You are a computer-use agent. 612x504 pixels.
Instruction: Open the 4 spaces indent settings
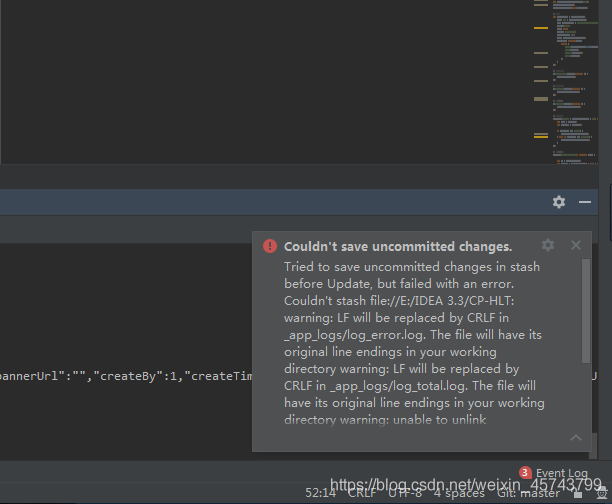[459, 493]
